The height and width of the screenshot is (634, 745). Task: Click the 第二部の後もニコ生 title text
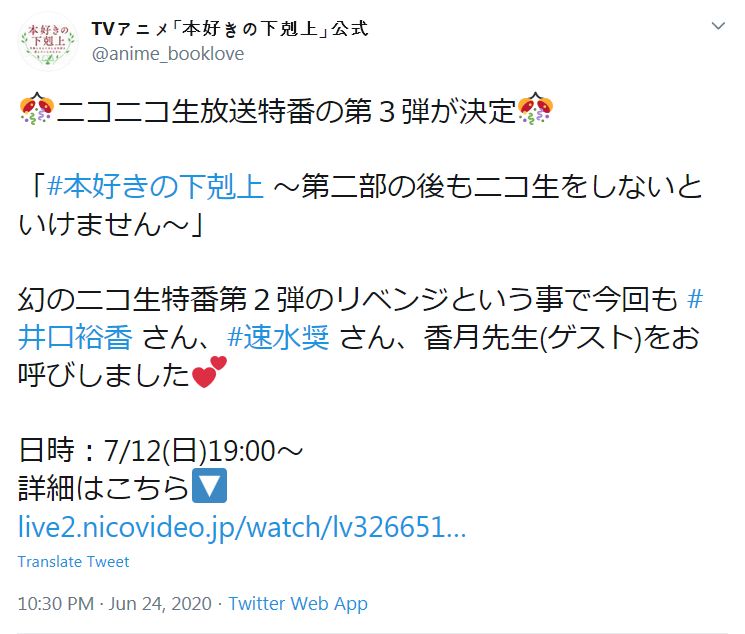tap(430, 186)
